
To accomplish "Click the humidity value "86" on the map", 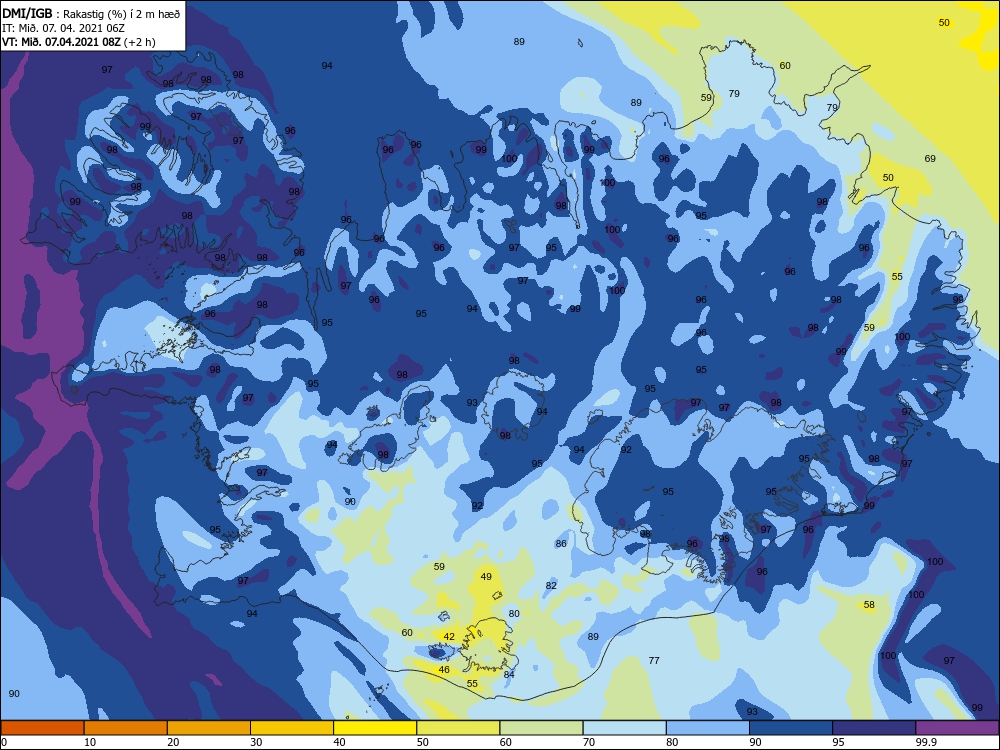I will (x=561, y=544).
